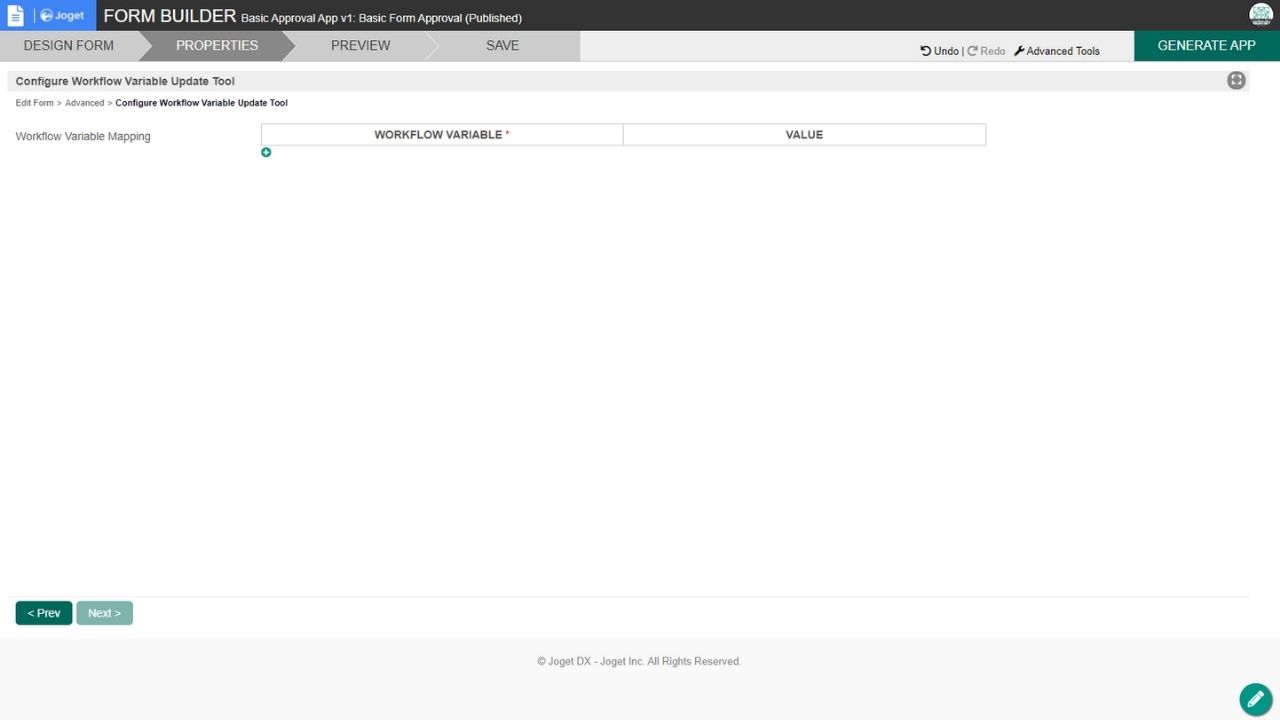Viewport: 1280px width, 720px height.
Task: Click the form document icon in header
Action: click(x=15, y=15)
